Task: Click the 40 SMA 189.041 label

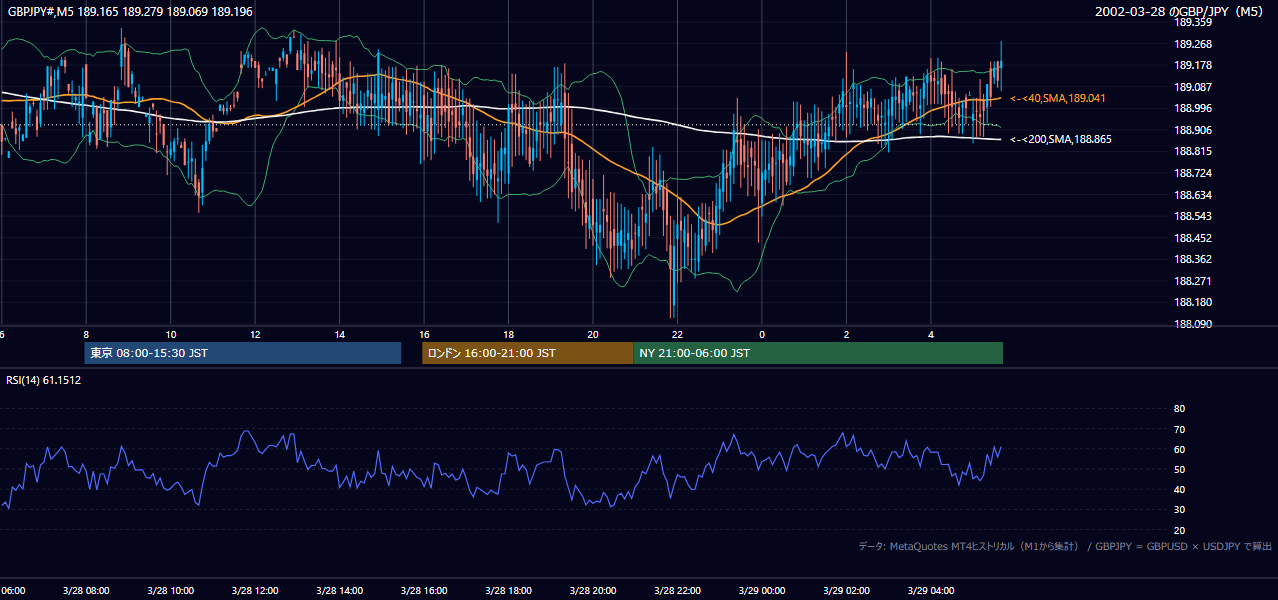Action: (x=1058, y=98)
